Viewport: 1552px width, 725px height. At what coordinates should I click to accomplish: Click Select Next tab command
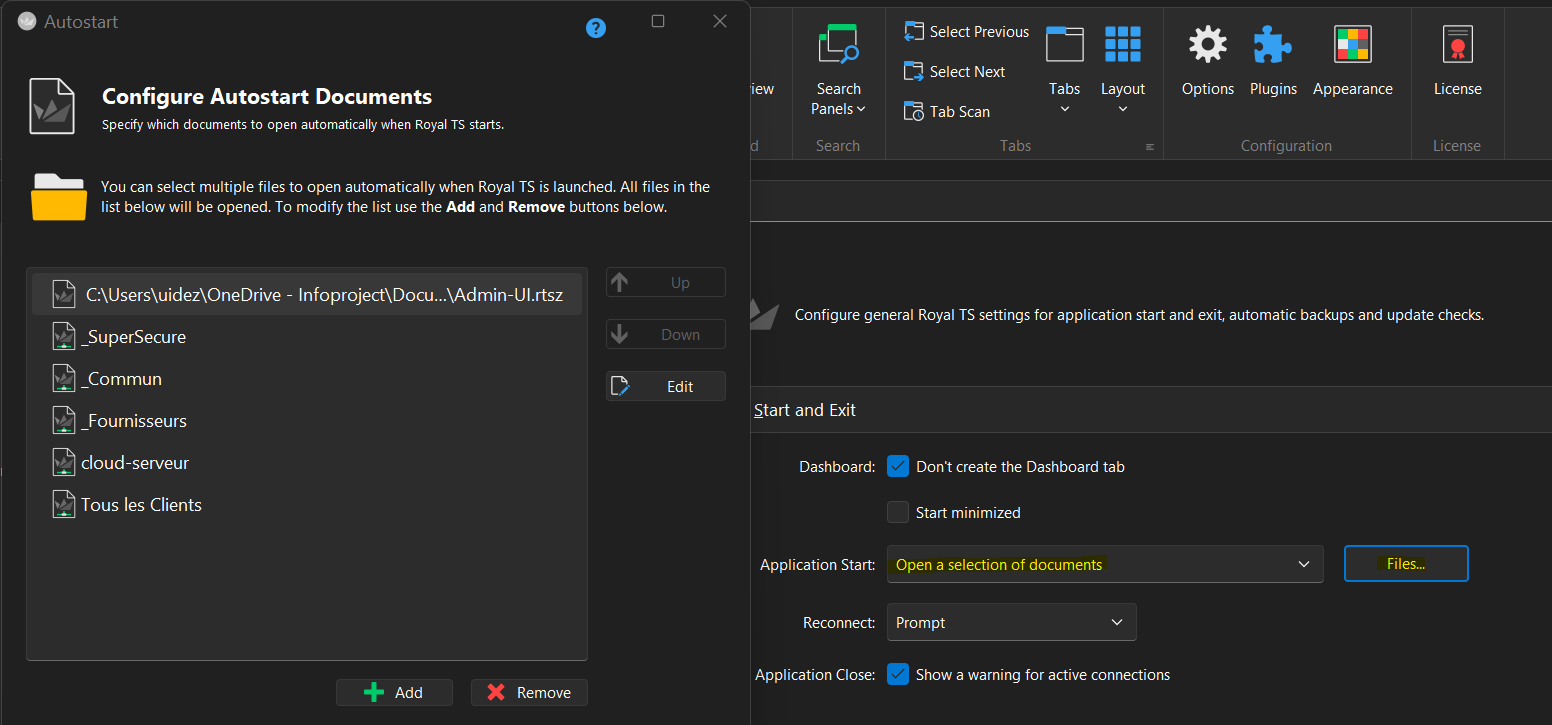pos(955,72)
